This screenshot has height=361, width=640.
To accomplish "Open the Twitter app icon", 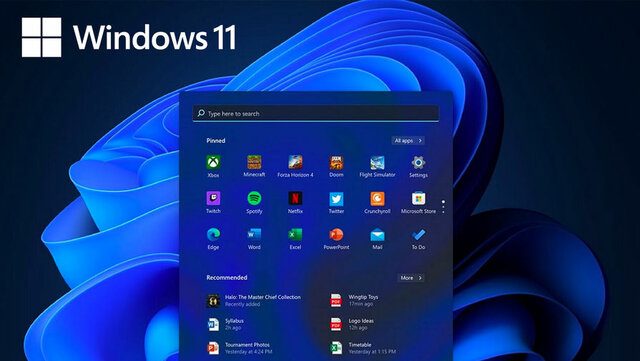I will coord(336,198).
